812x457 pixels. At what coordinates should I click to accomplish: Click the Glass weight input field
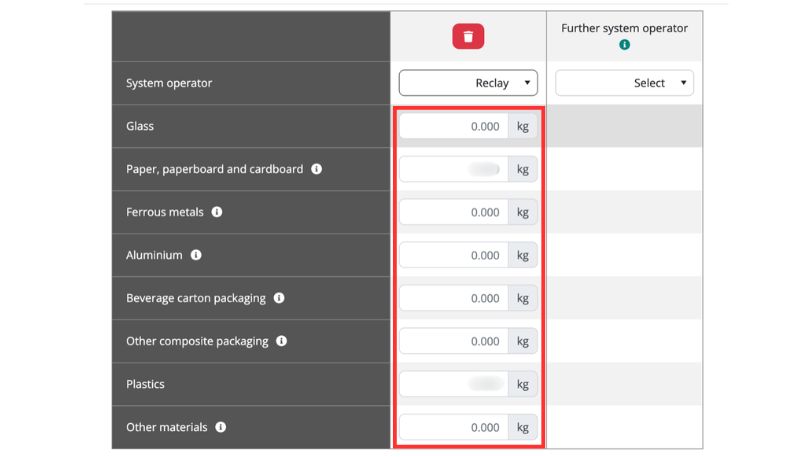453,126
